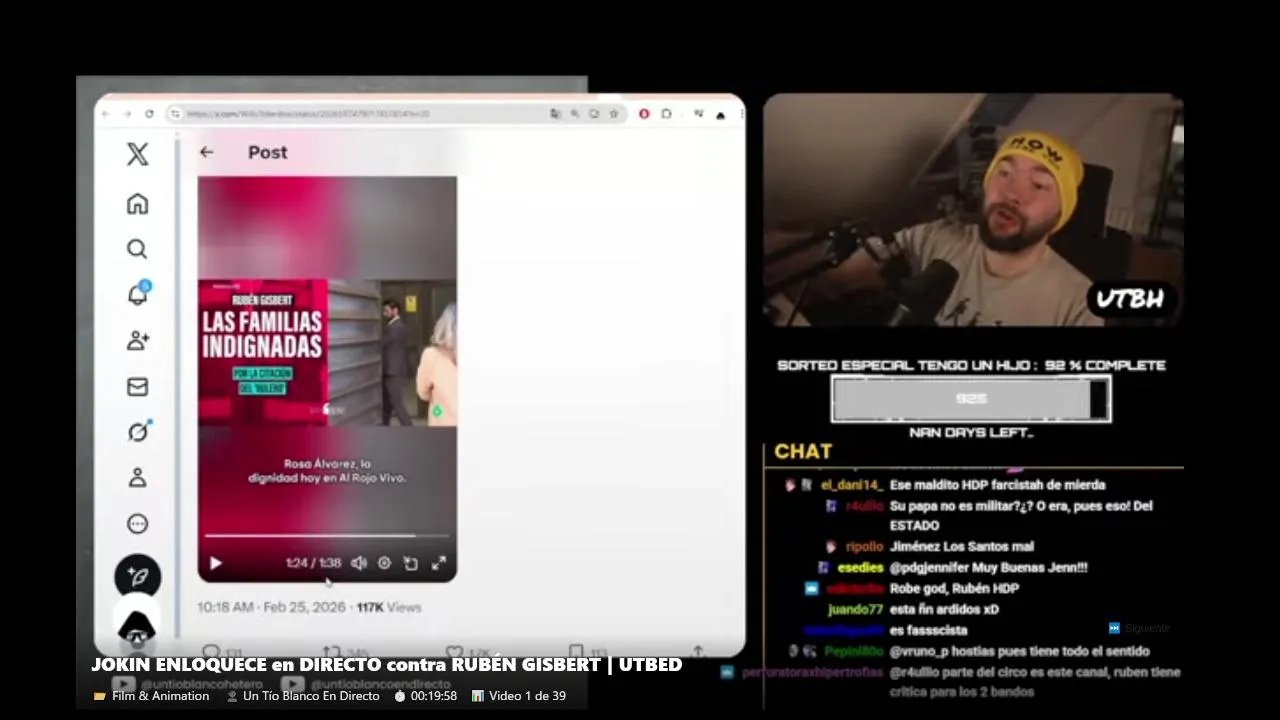Open Notifications bell in X sidebar
The width and height of the screenshot is (1280, 720).
tap(138, 294)
